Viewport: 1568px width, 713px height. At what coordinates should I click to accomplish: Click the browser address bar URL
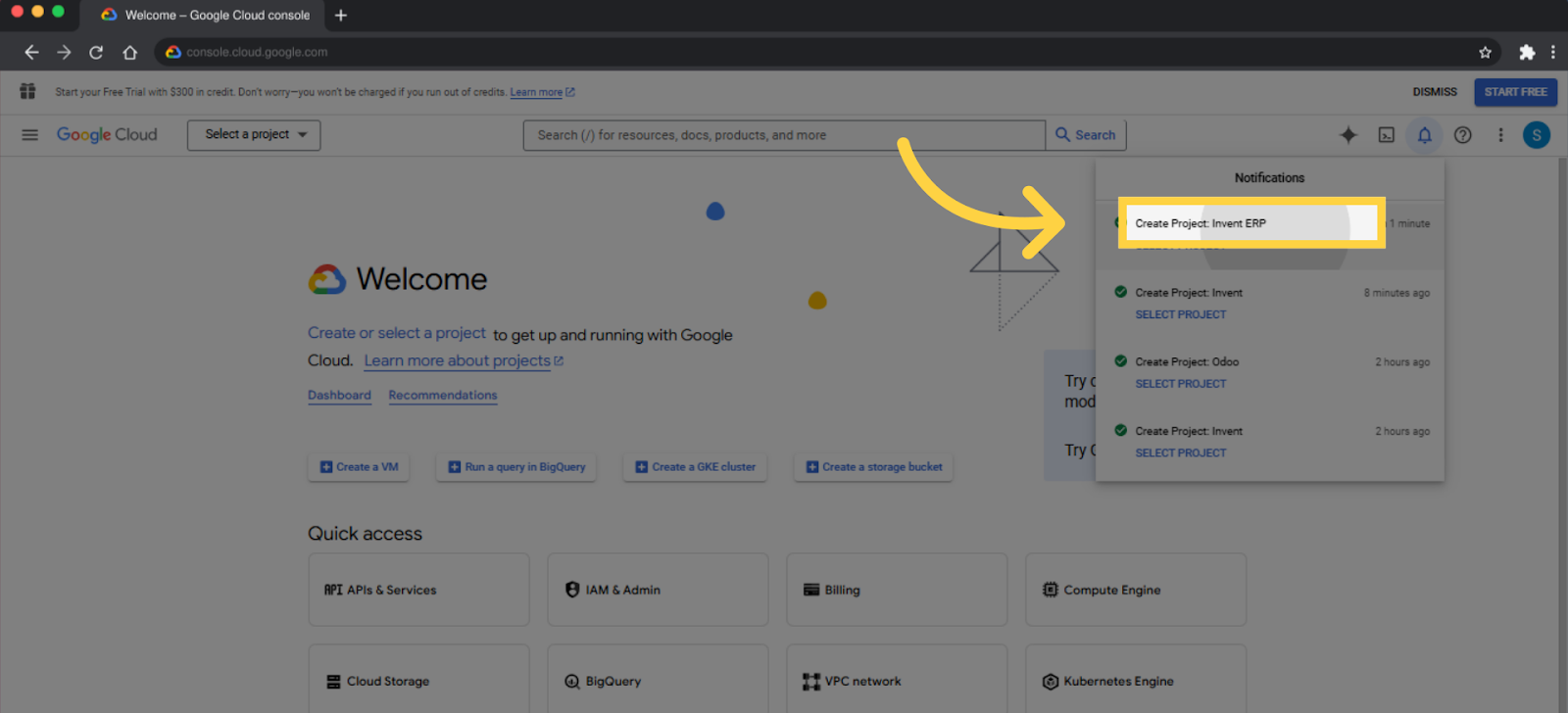tap(257, 52)
